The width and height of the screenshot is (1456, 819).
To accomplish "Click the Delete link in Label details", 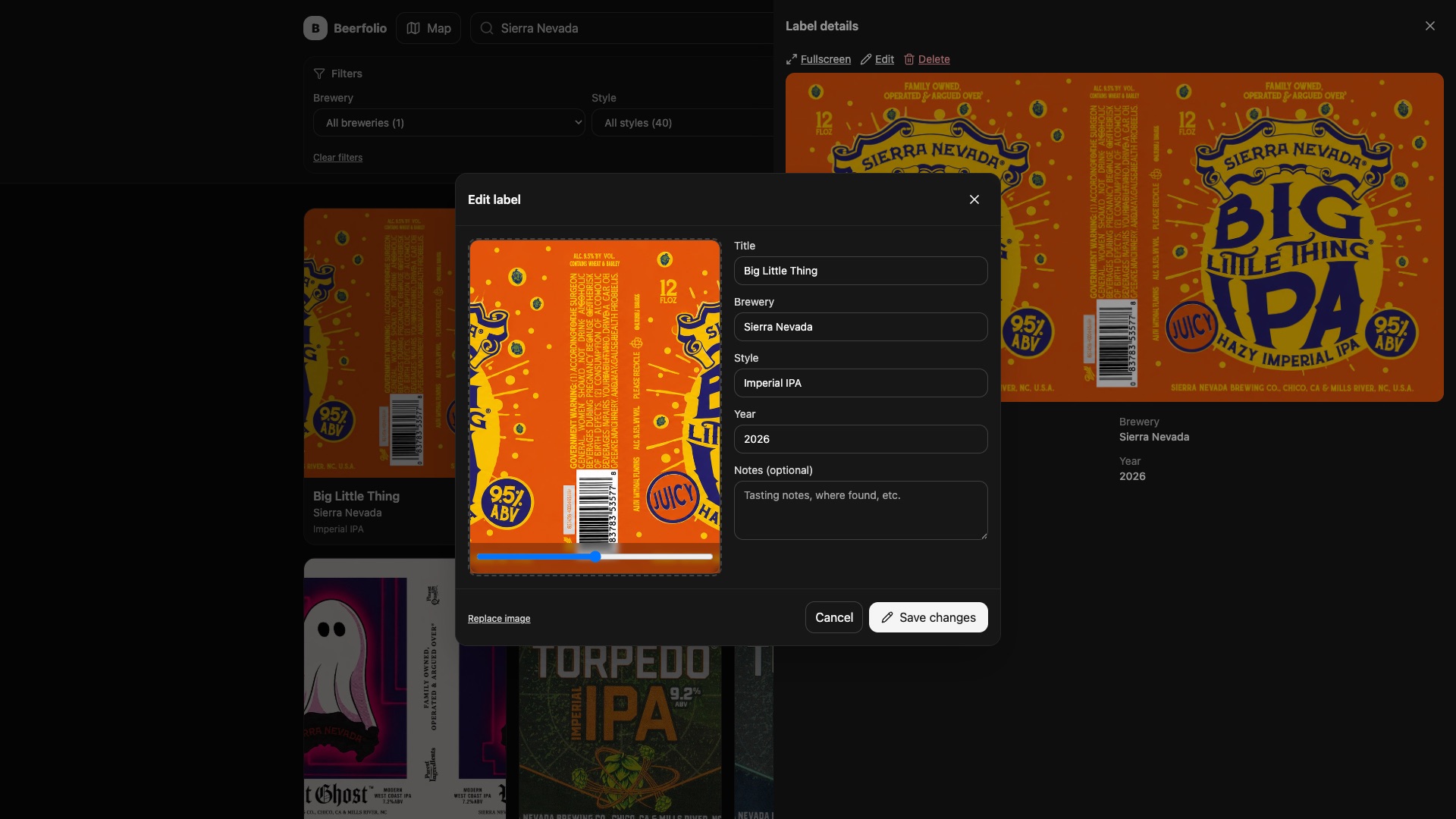I will pyautogui.click(x=934, y=59).
